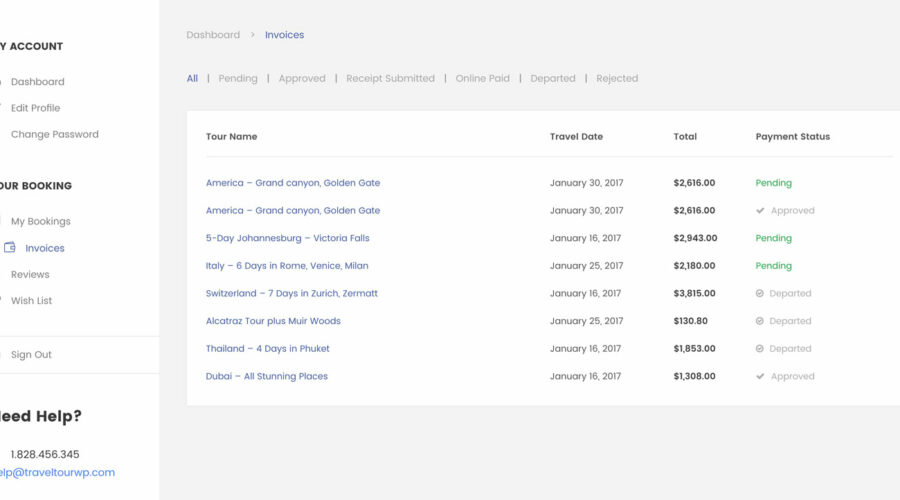The height and width of the screenshot is (500, 900).
Task: Click the traveltourwp.com help email link
Action: 56,473
